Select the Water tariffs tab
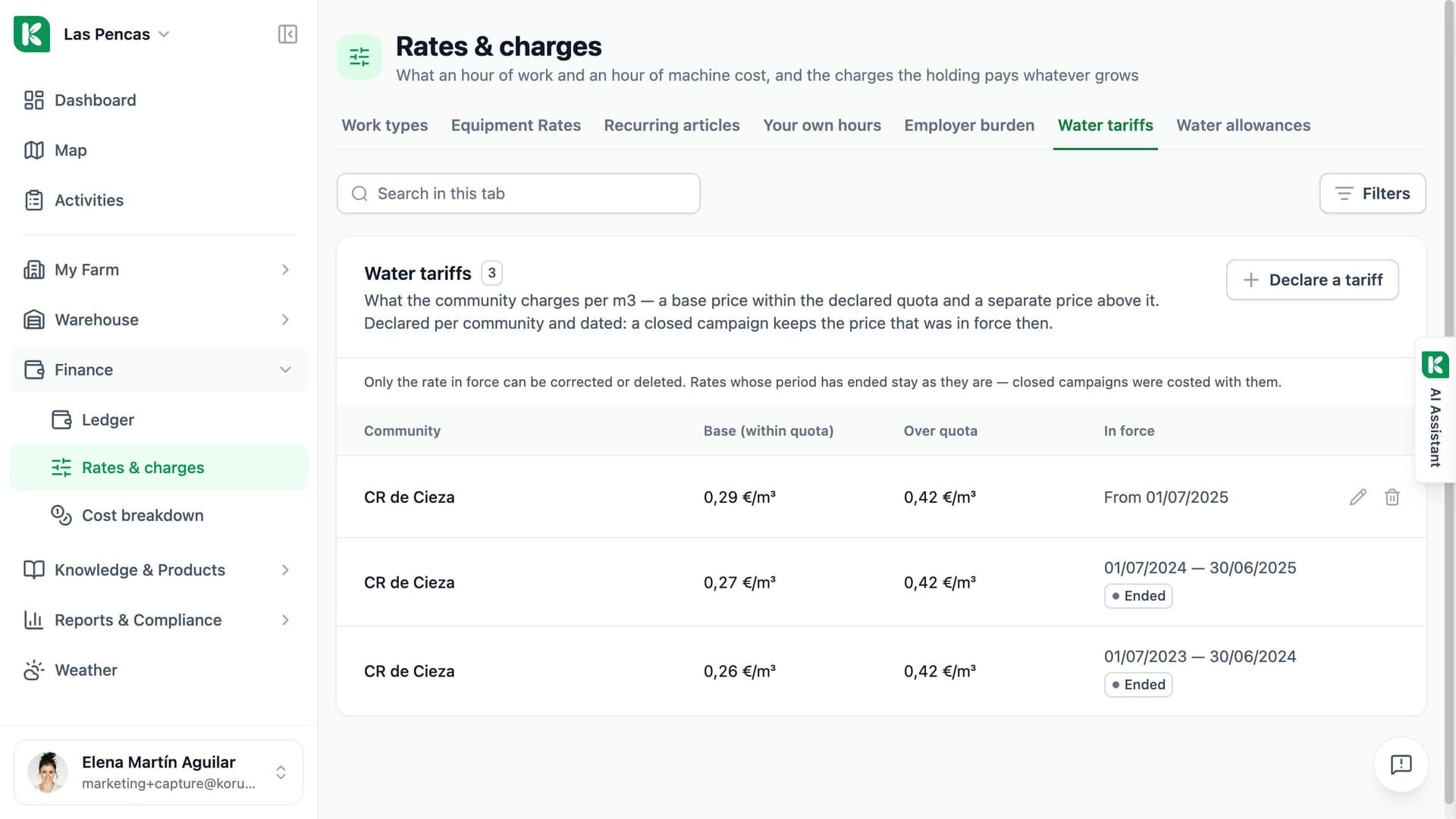 1105,125
